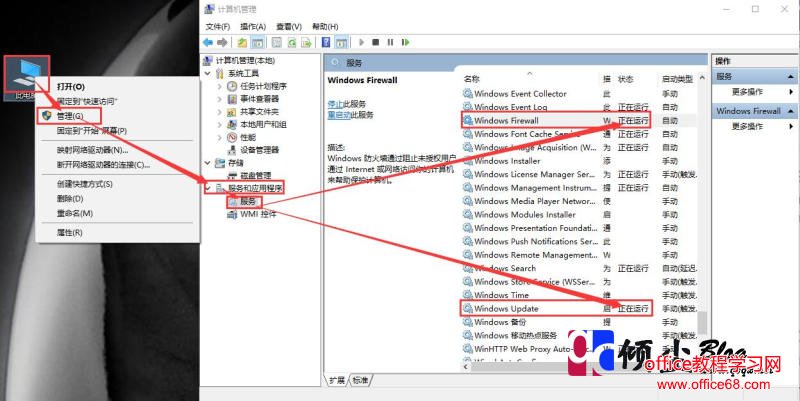Click the 停止 link to stop the service
Screen dimensions: 800x401
pos(335,104)
